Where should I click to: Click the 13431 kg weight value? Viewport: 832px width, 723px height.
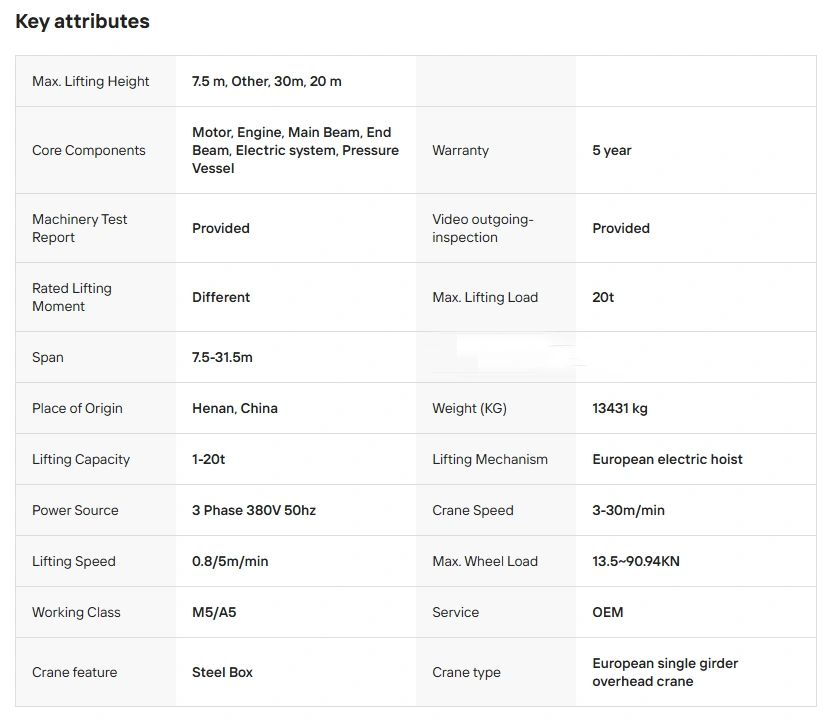[620, 408]
